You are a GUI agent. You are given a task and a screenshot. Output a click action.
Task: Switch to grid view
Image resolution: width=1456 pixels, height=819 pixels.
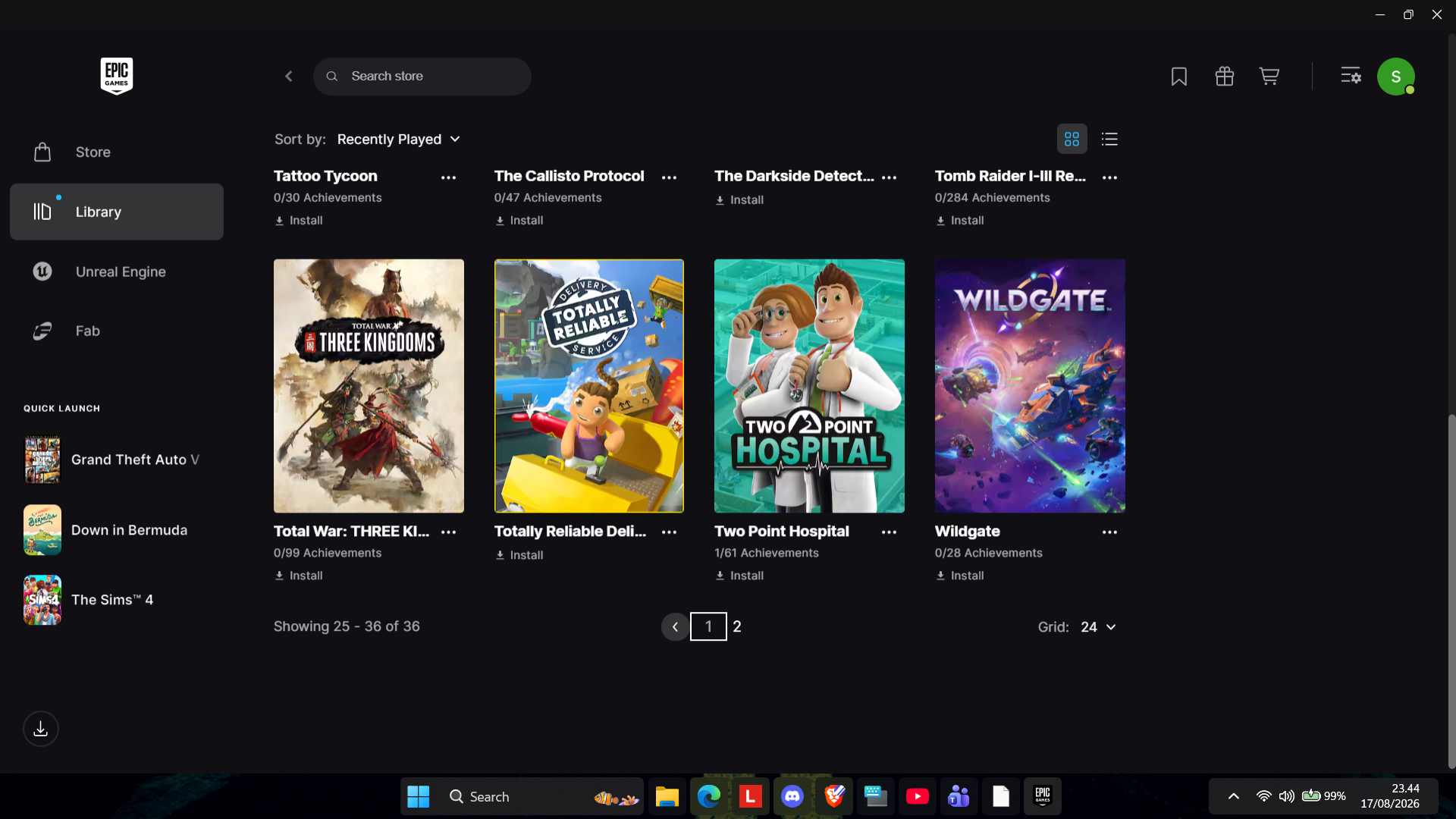point(1072,139)
